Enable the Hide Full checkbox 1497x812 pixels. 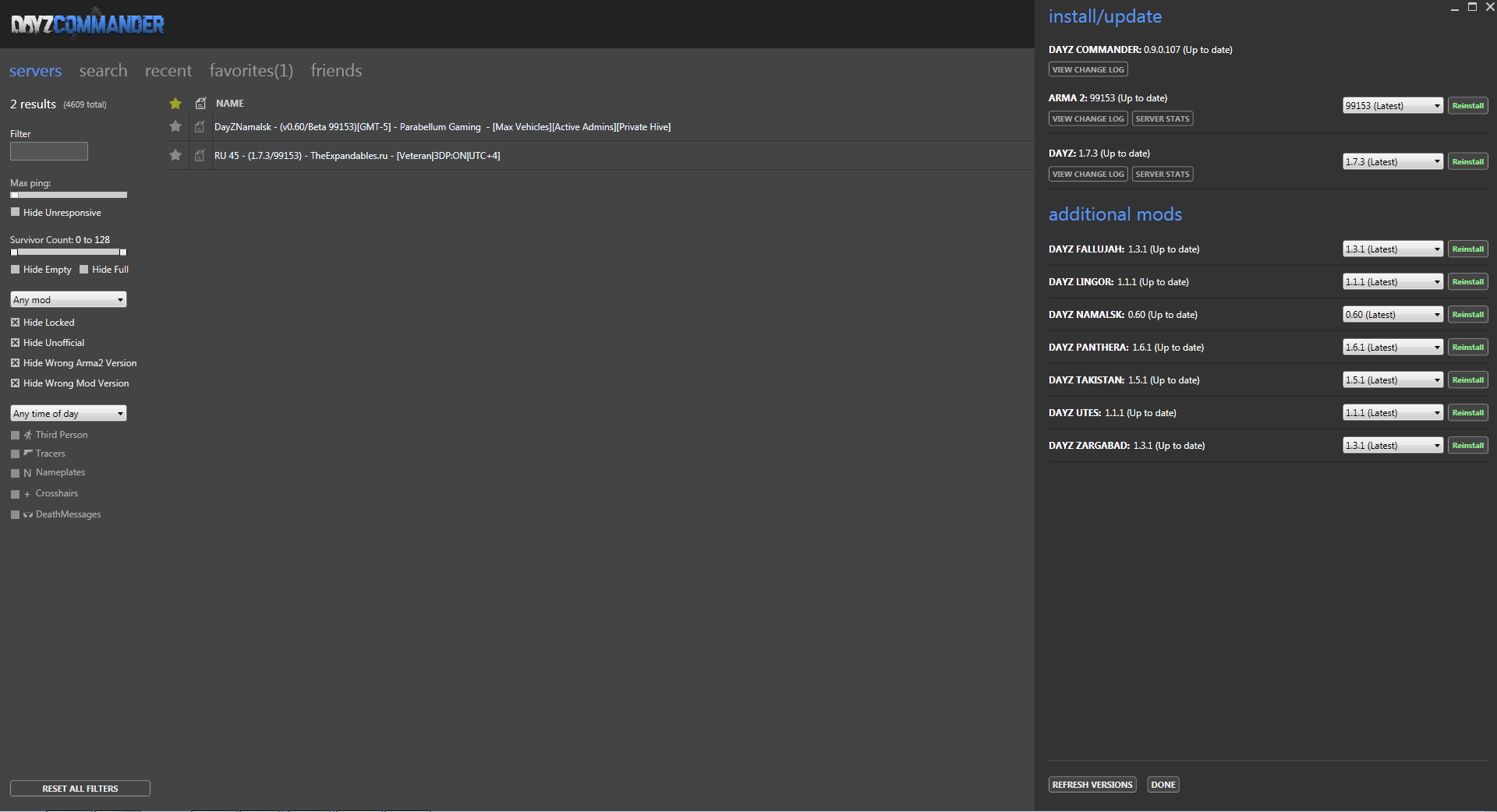[83, 270]
